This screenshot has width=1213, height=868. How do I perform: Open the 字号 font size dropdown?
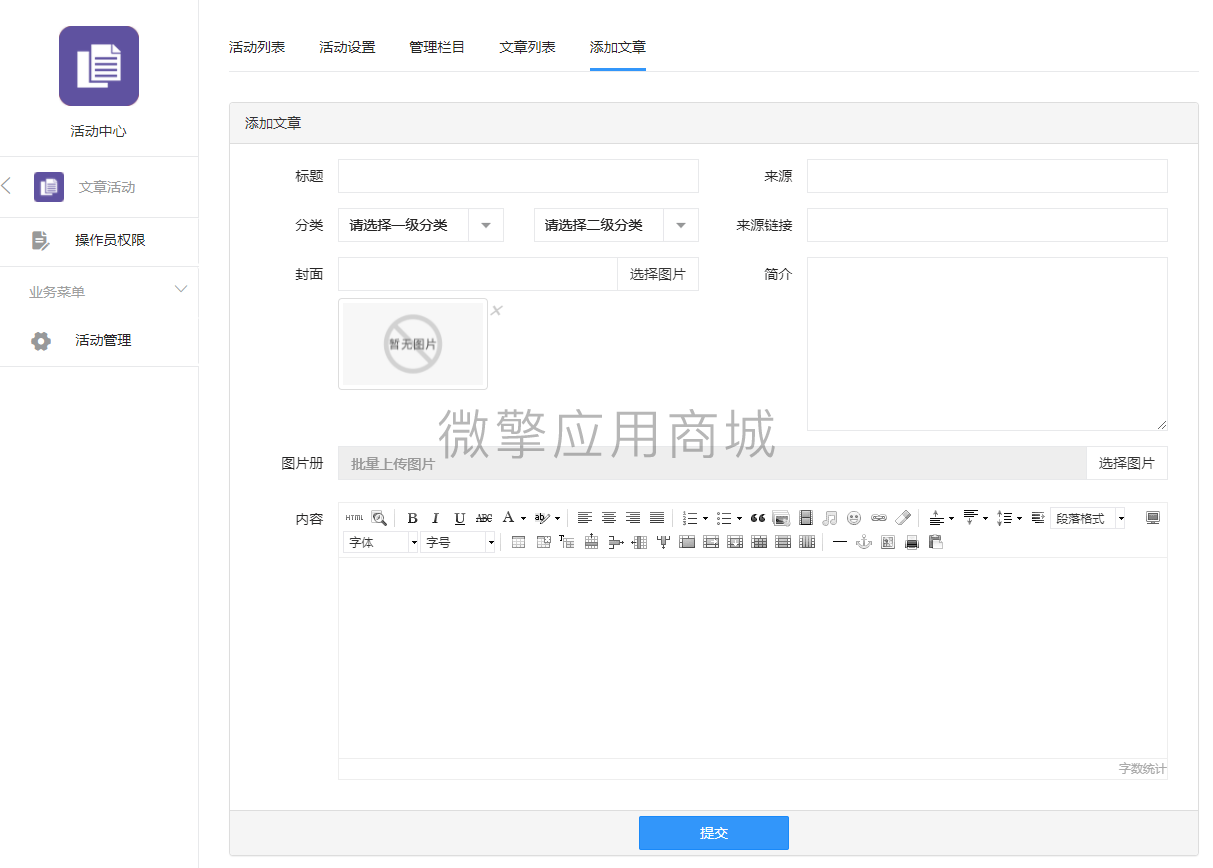pyautogui.click(x=458, y=542)
